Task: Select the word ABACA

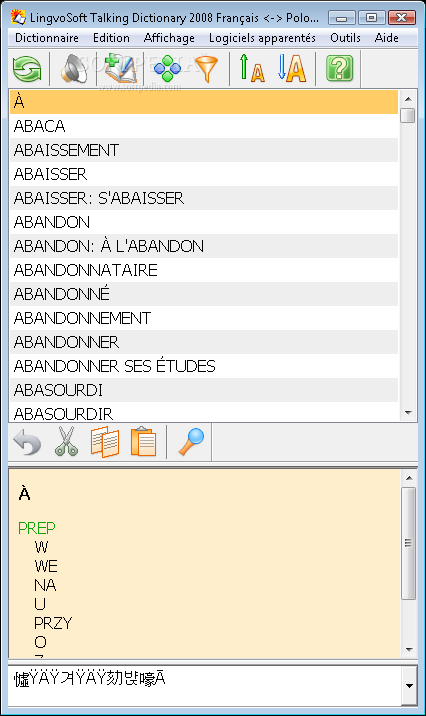Action: click(204, 126)
